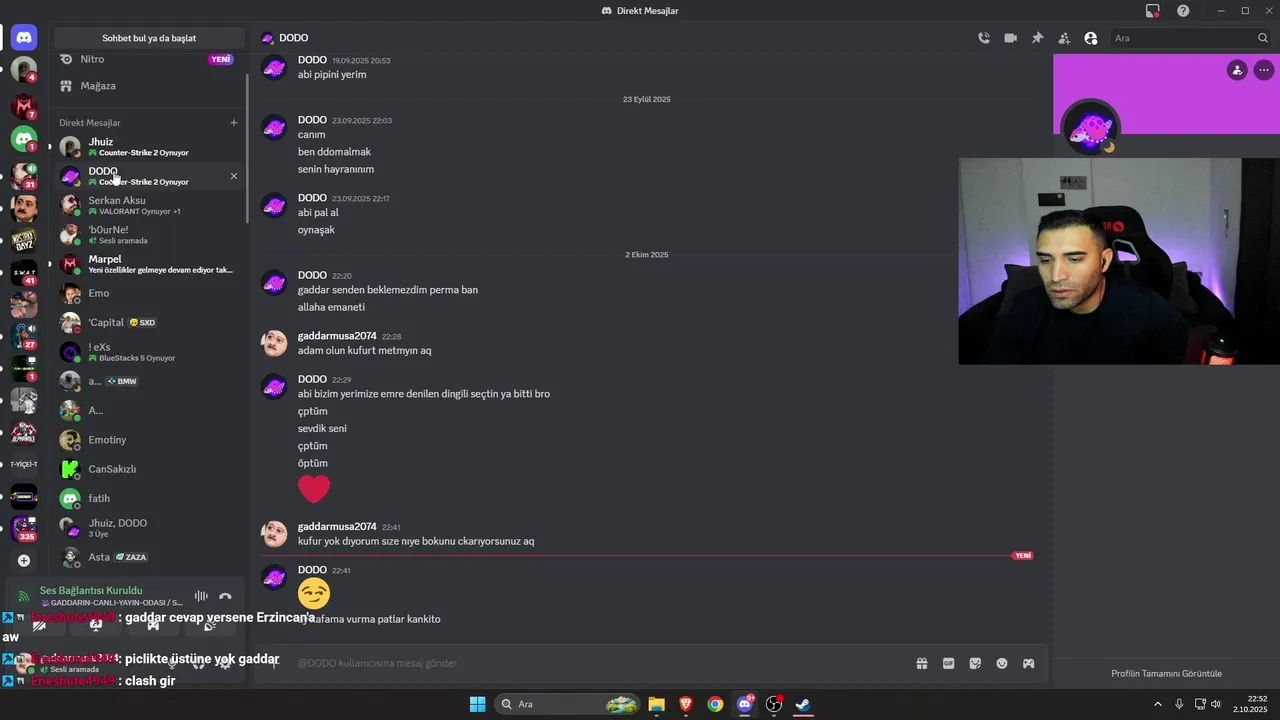Open the emoji picker

[1002, 663]
